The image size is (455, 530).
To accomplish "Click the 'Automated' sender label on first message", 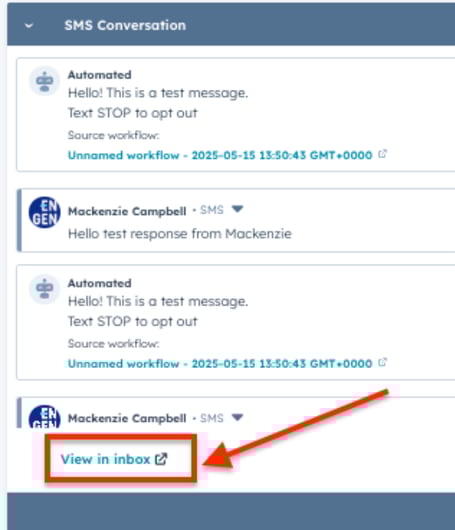I will (x=100, y=75).
